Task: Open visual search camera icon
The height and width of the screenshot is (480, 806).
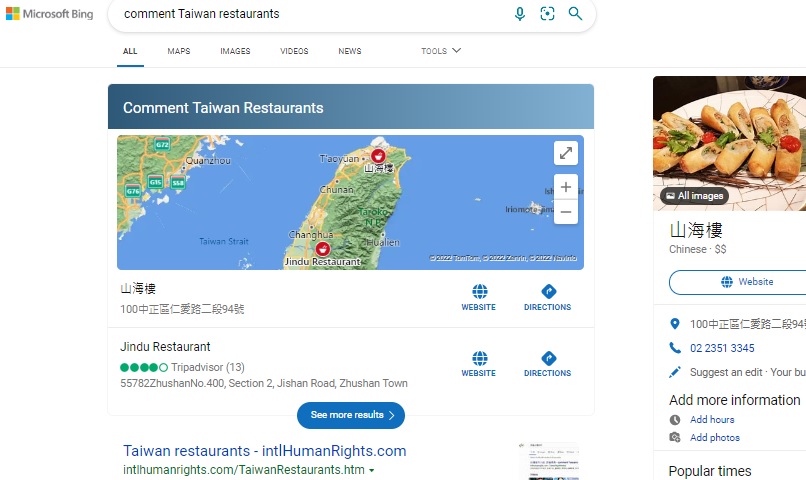Action: tap(547, 14)
